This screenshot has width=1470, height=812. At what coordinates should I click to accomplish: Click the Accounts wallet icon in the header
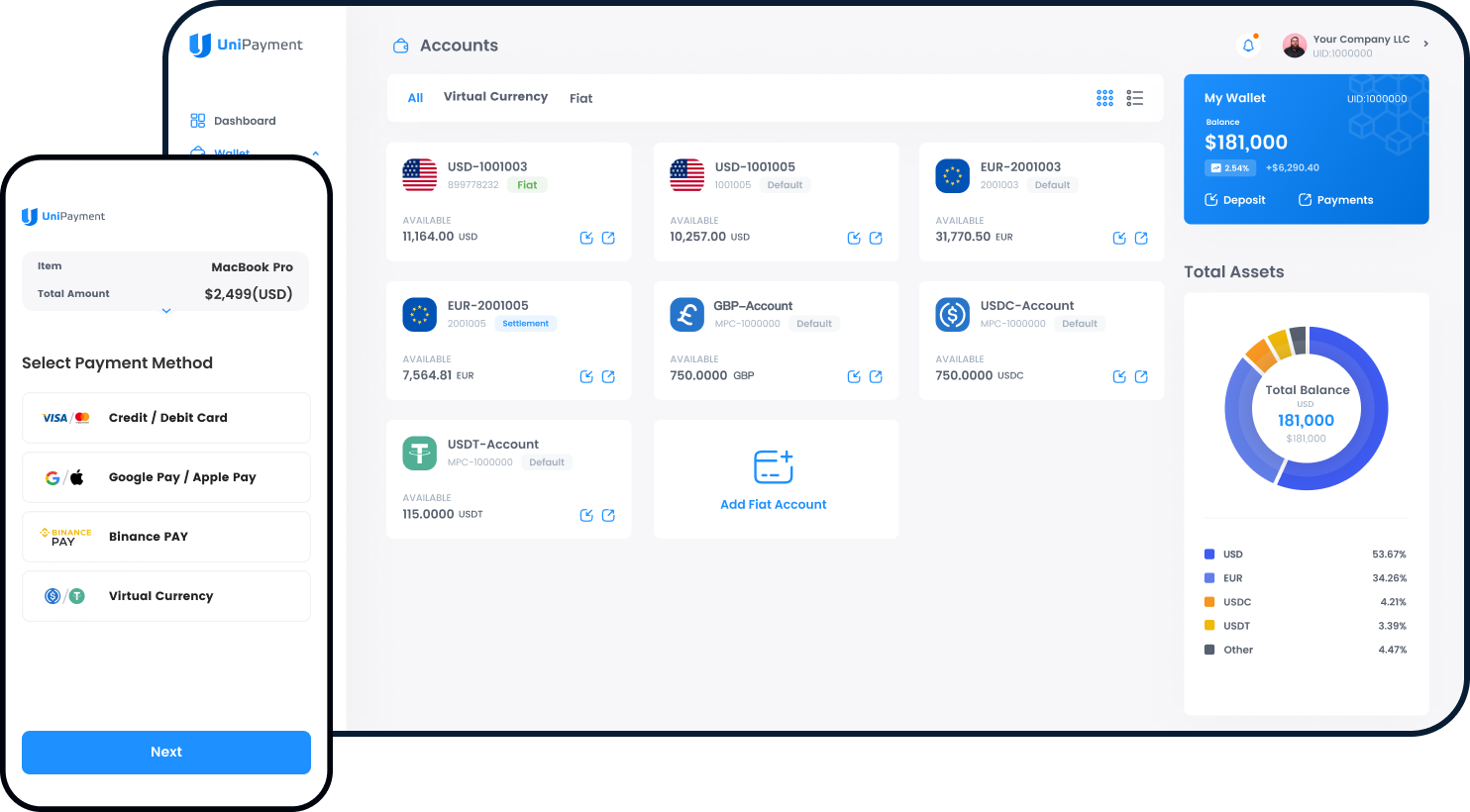click(400, 46)
